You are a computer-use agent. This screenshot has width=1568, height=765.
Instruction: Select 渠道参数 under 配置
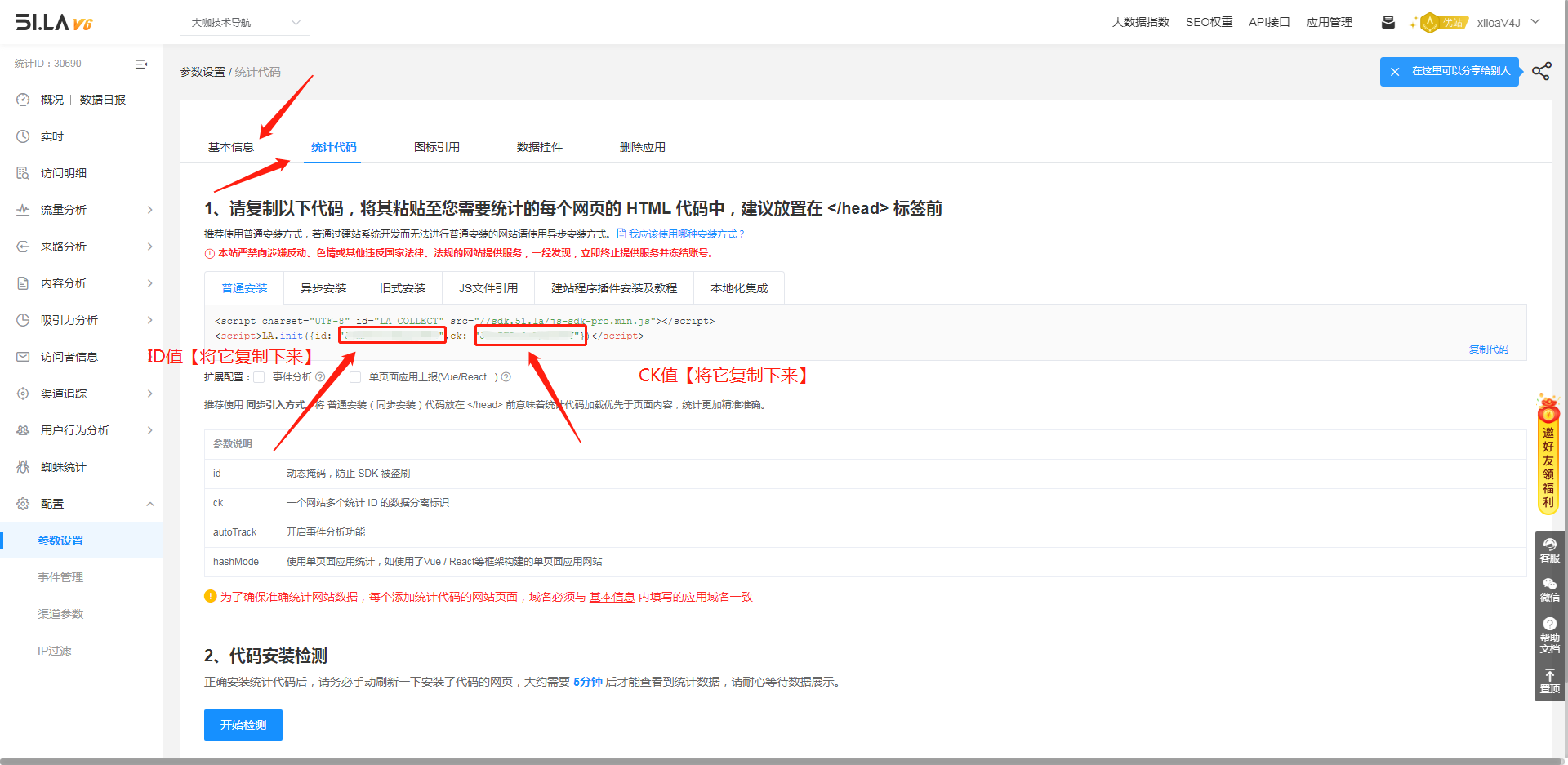pos(60,614)
